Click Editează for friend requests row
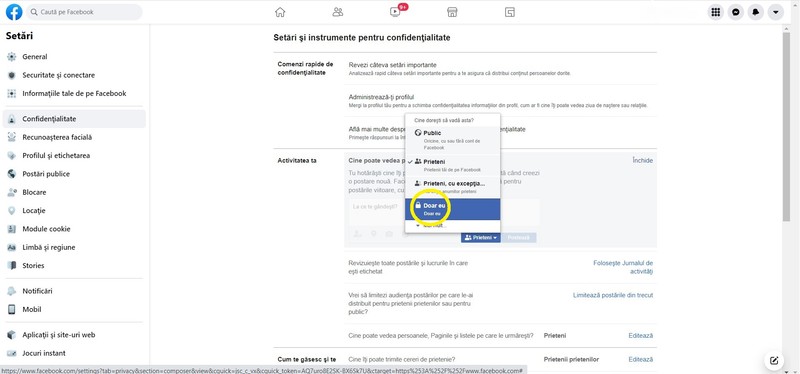This screenshot has width=800, height=374. (x=640, y=359)
